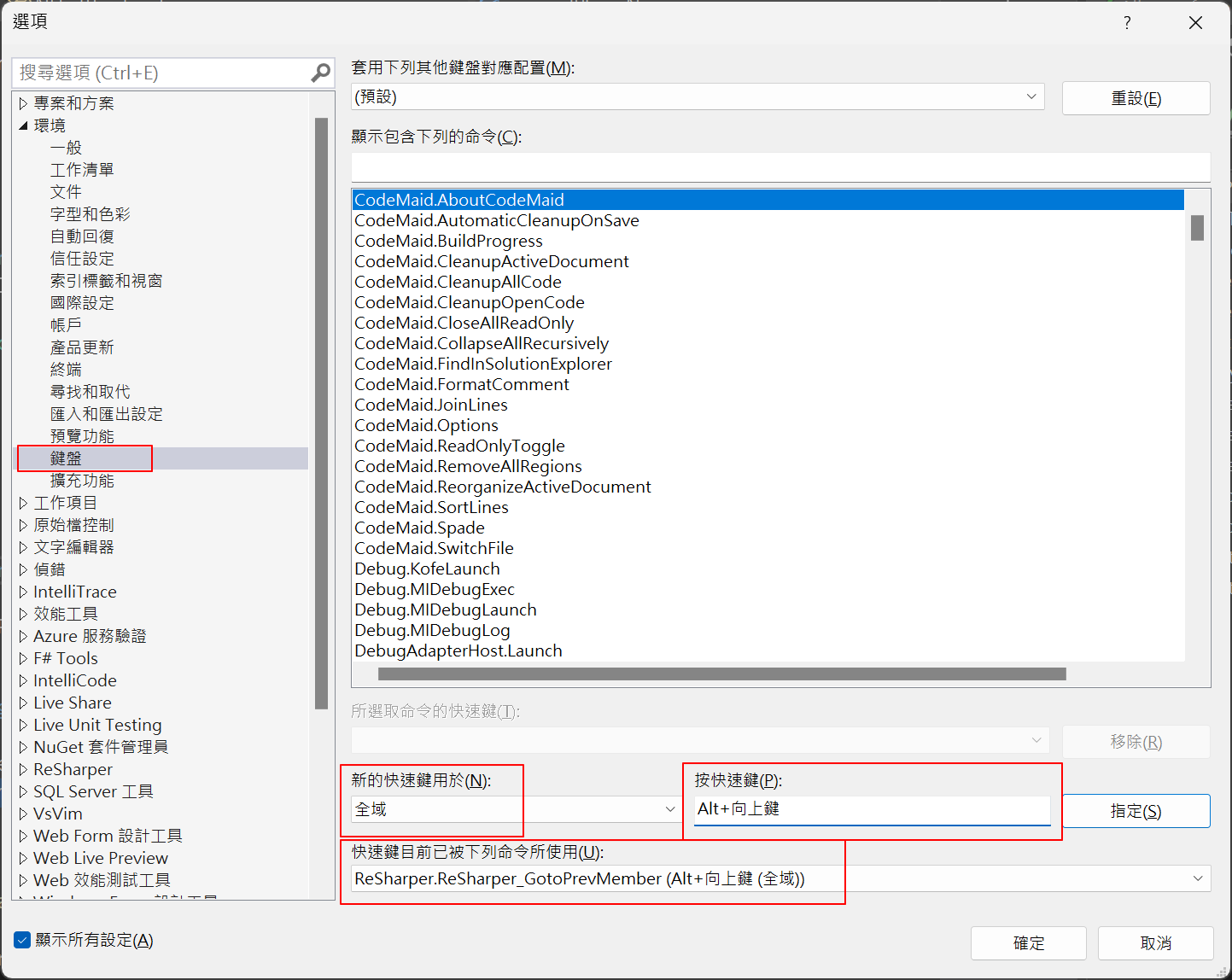
Task: Expand the ReSharper options node
Action: coord(23,770)
